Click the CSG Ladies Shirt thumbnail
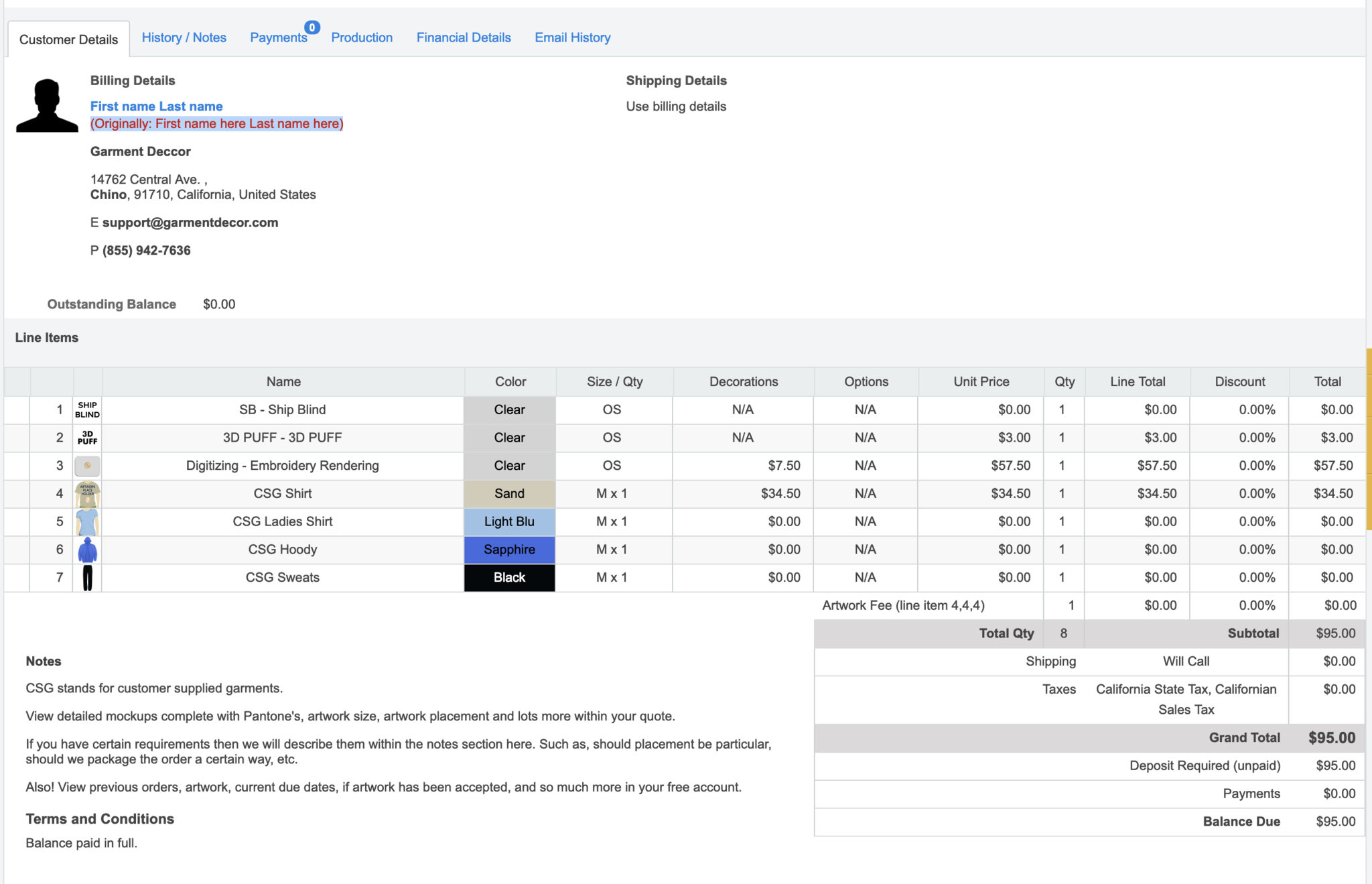The height and width of the screenshot is (884, 1372). click(x=87, y=521)
